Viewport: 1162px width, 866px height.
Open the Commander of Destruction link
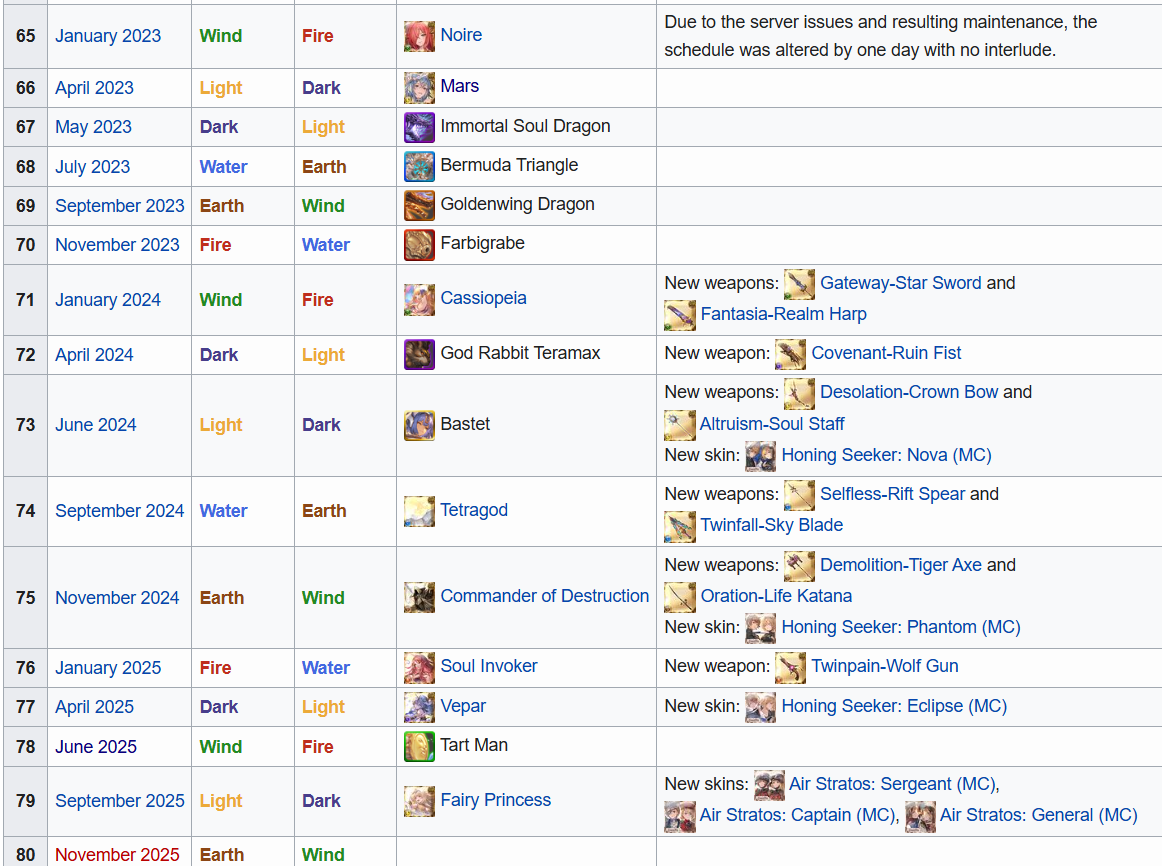545,596
